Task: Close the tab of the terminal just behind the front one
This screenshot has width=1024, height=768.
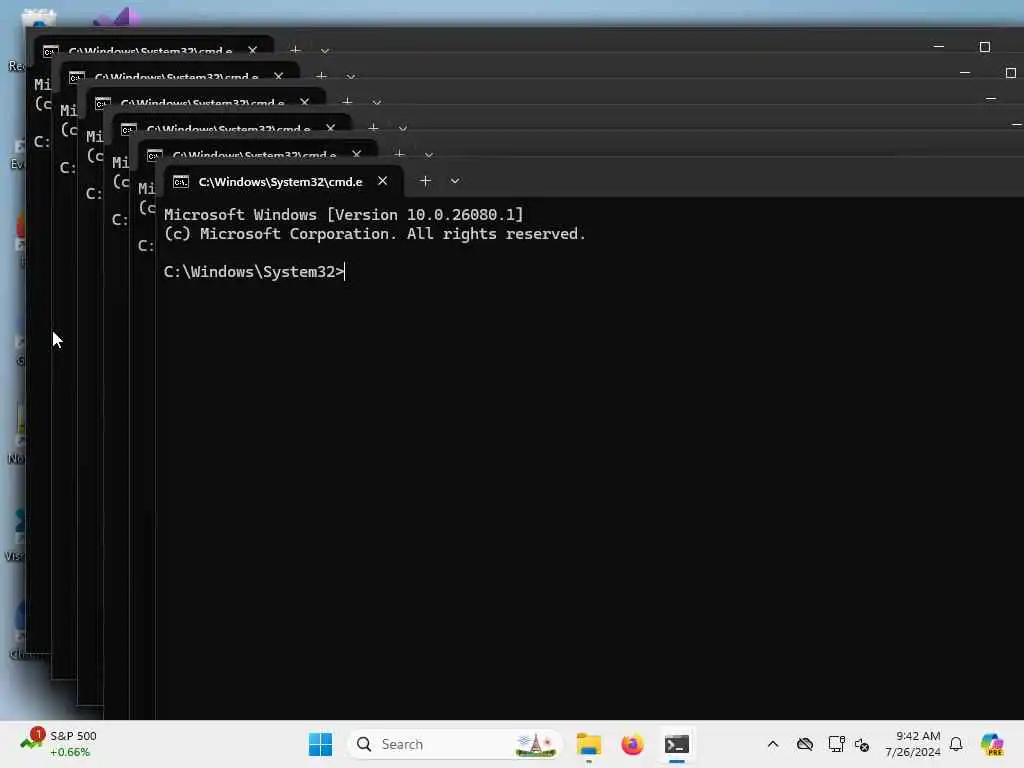Action: 357,154
